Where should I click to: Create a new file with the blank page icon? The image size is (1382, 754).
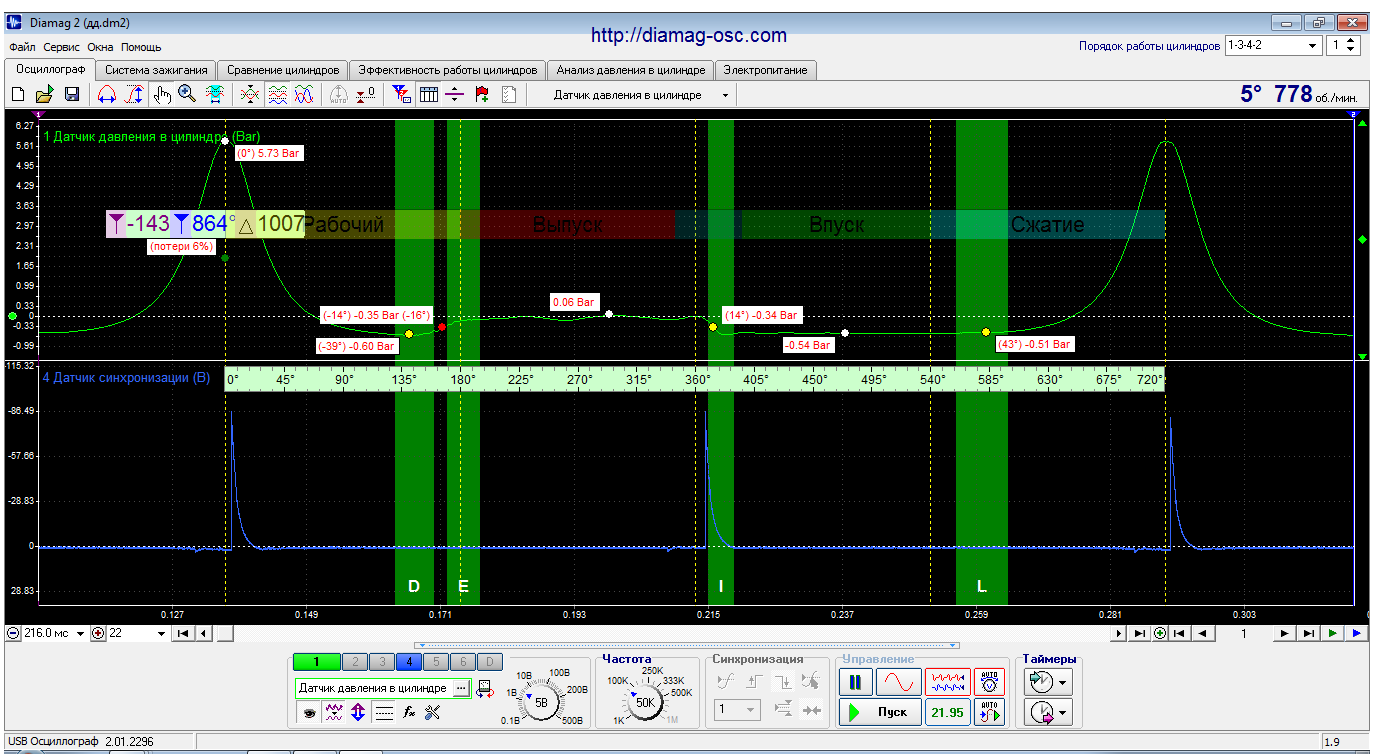pyautogui.click(x=17, y=94)
